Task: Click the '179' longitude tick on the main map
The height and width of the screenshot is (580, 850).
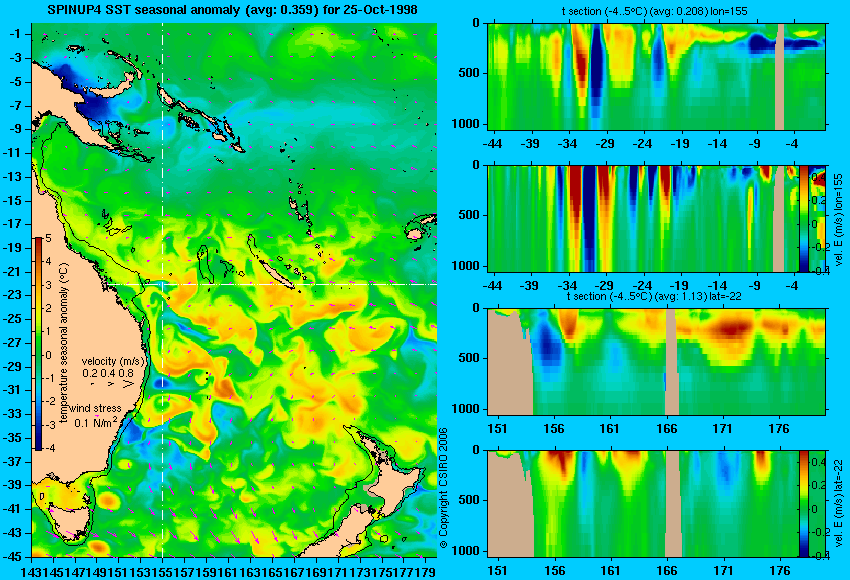Action: click(x=426, y=571)
